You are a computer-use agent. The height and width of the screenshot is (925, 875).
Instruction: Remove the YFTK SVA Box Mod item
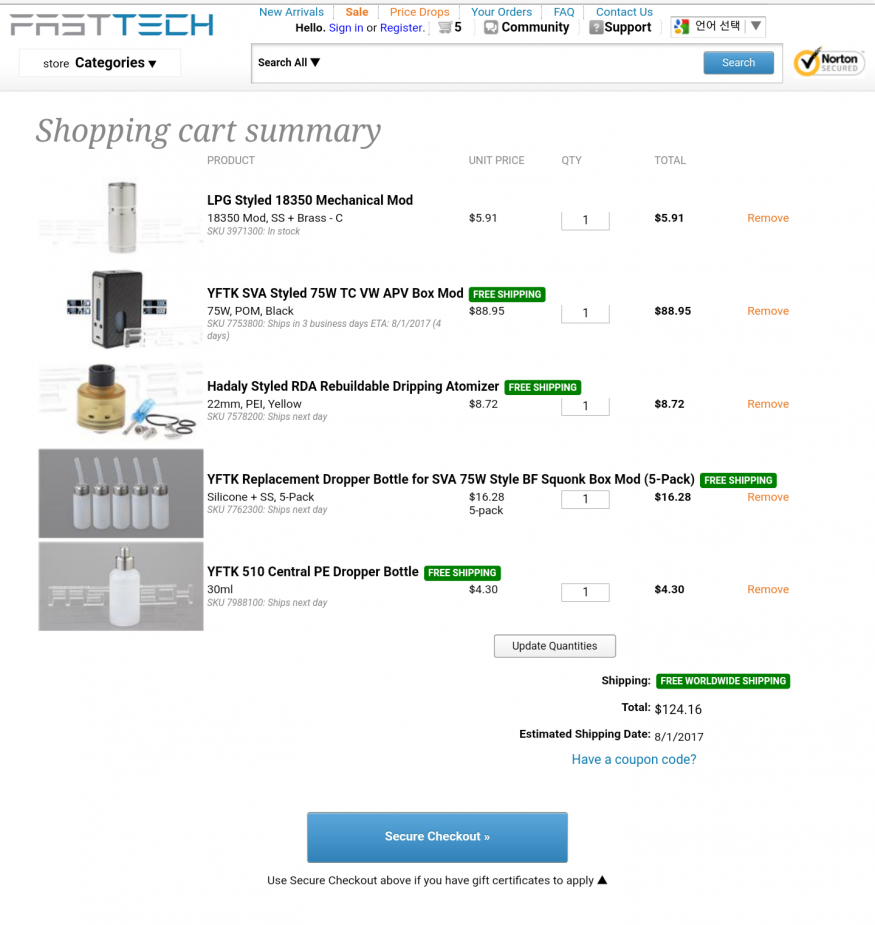(768, 311)
